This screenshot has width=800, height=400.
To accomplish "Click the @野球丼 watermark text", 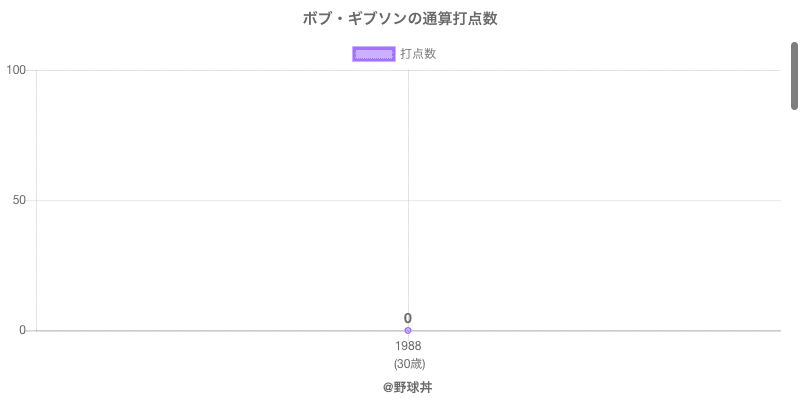I will pos(408,387).
